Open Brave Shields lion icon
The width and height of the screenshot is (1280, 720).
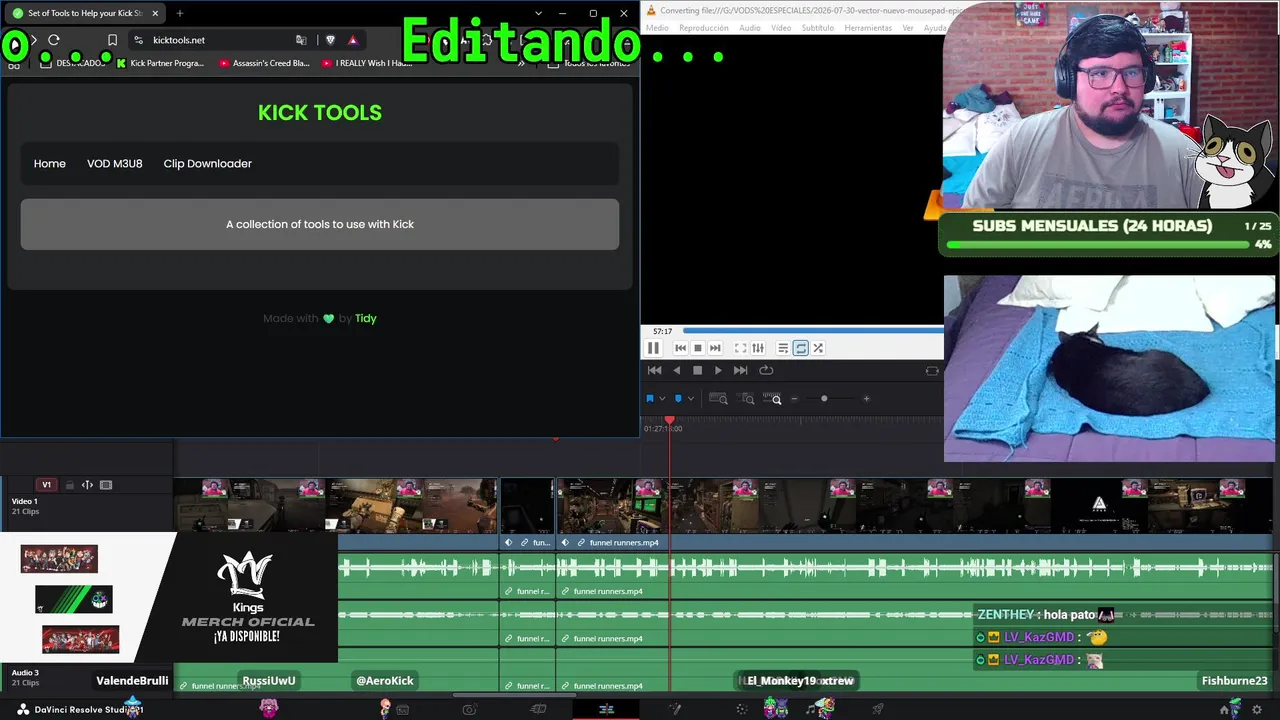tap(331, 40)
